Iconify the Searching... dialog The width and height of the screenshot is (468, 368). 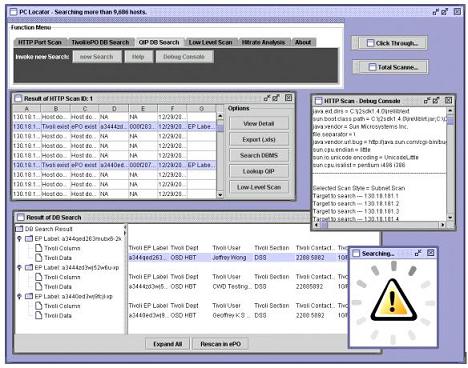(418, 253)
